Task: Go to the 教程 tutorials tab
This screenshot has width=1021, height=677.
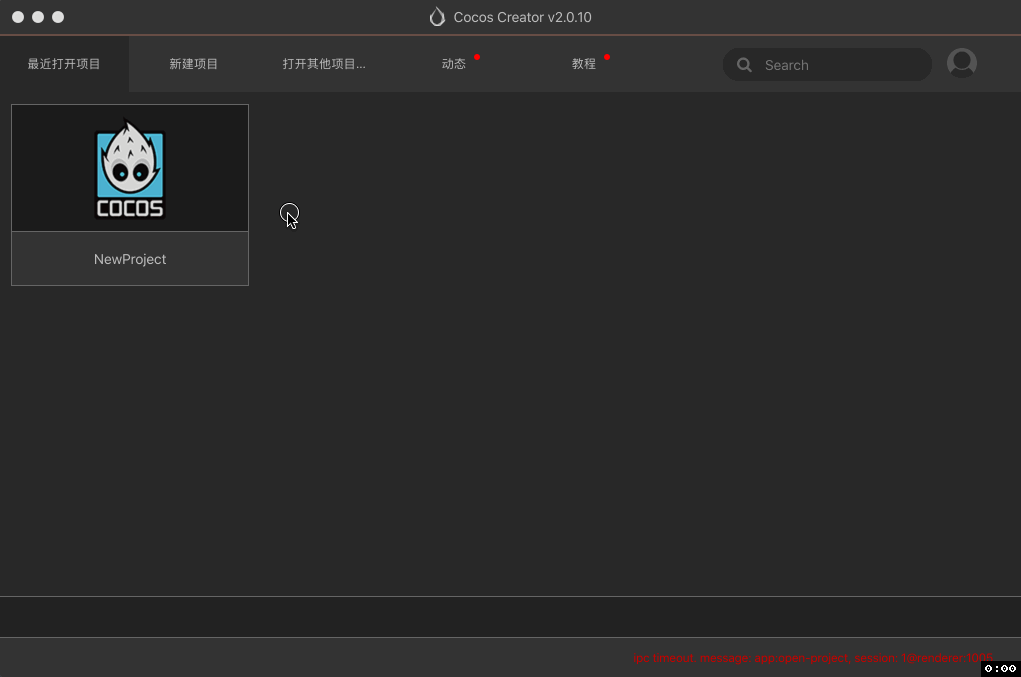Action: click(584, 64)
